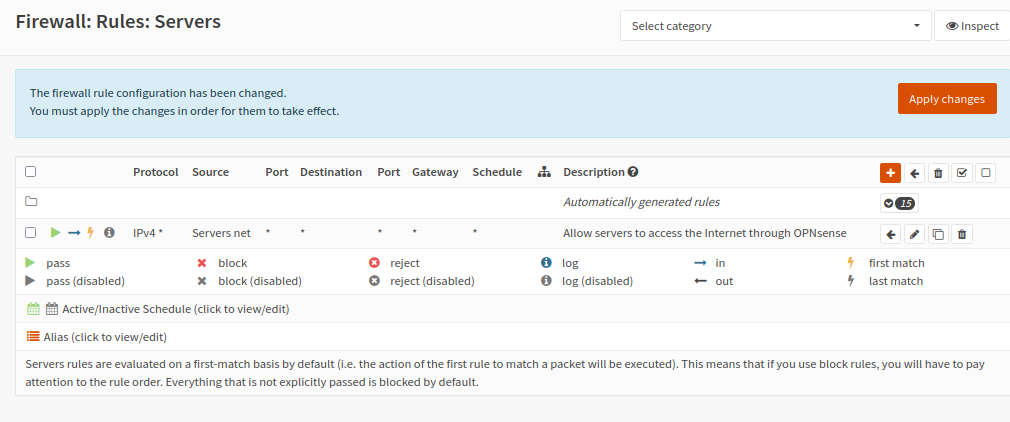Delete selected rules using header trash icon

[938, 172]
